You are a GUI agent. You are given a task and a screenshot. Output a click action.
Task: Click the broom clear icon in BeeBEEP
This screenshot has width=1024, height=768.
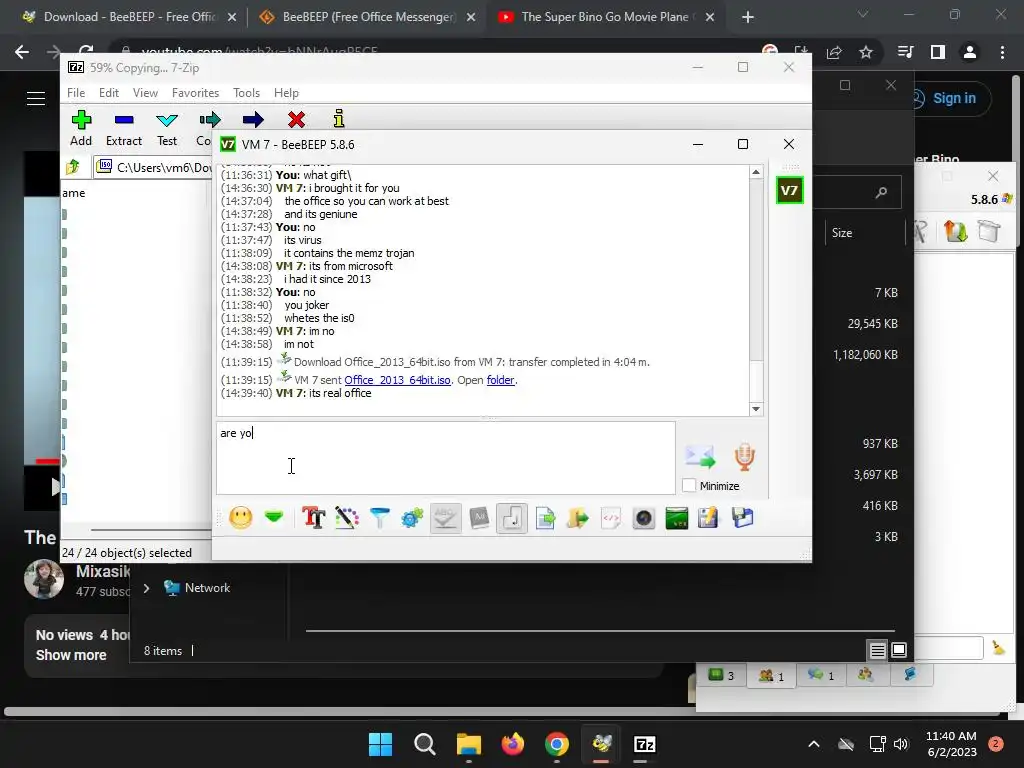[x=999, y=647]
